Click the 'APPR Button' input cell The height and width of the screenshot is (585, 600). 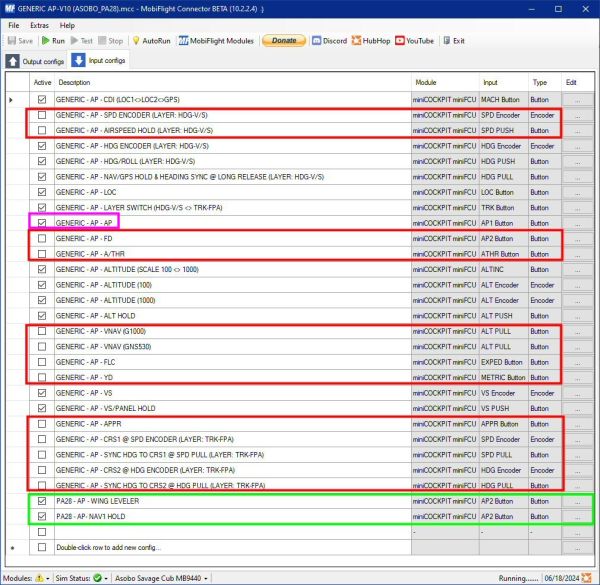[504, 424]
